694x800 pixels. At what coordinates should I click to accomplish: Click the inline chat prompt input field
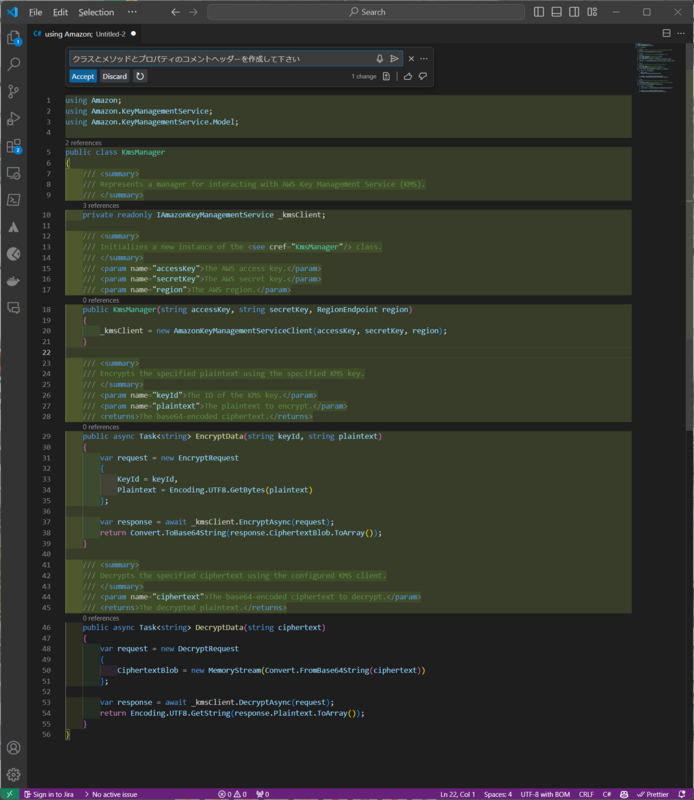[x=222, y=59]
